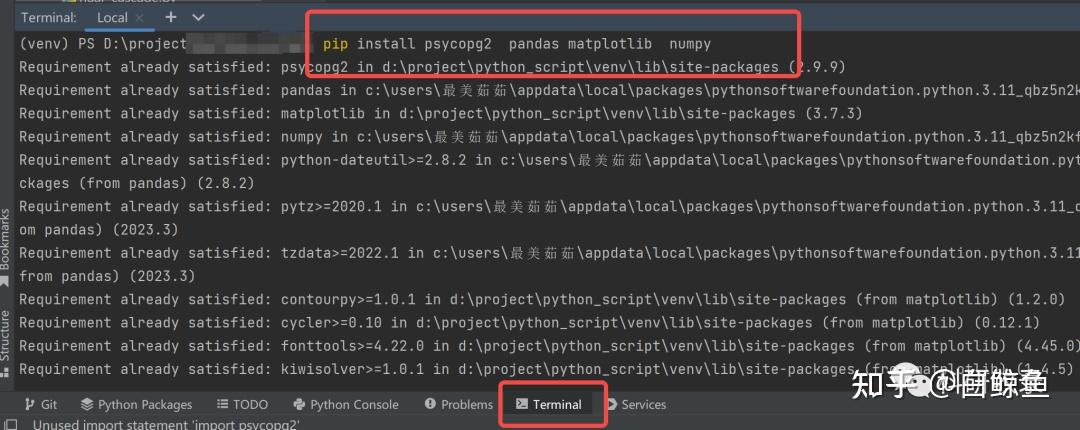1080x430 pixels.
Task: Switch to the Local terminal tab
Action: [x=112, y=18]
